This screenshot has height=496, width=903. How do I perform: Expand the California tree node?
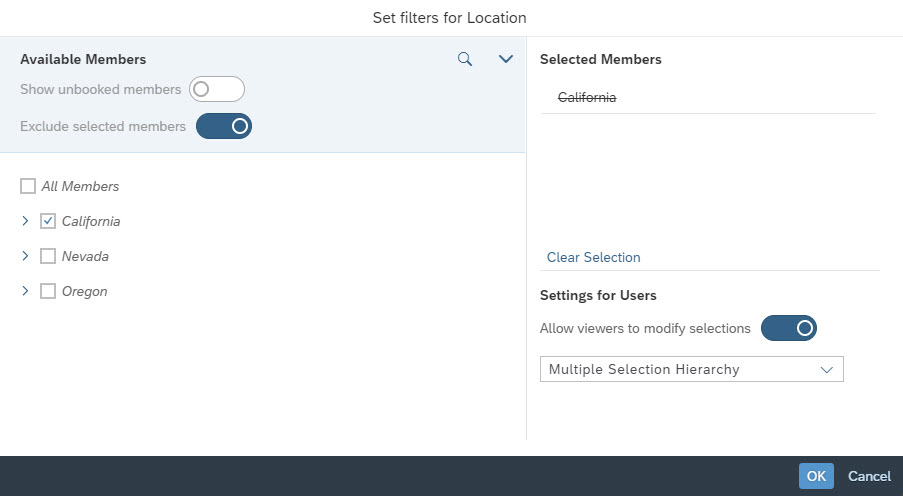(x=25, y=221)
